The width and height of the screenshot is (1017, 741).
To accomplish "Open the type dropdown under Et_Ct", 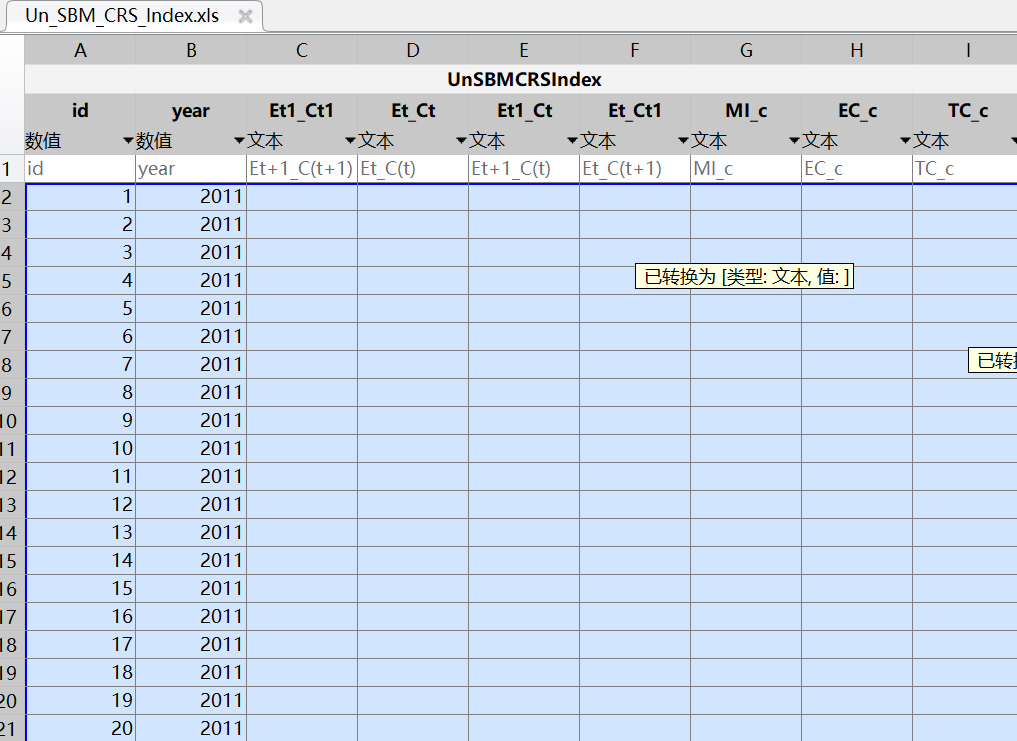I will point(461,140).
